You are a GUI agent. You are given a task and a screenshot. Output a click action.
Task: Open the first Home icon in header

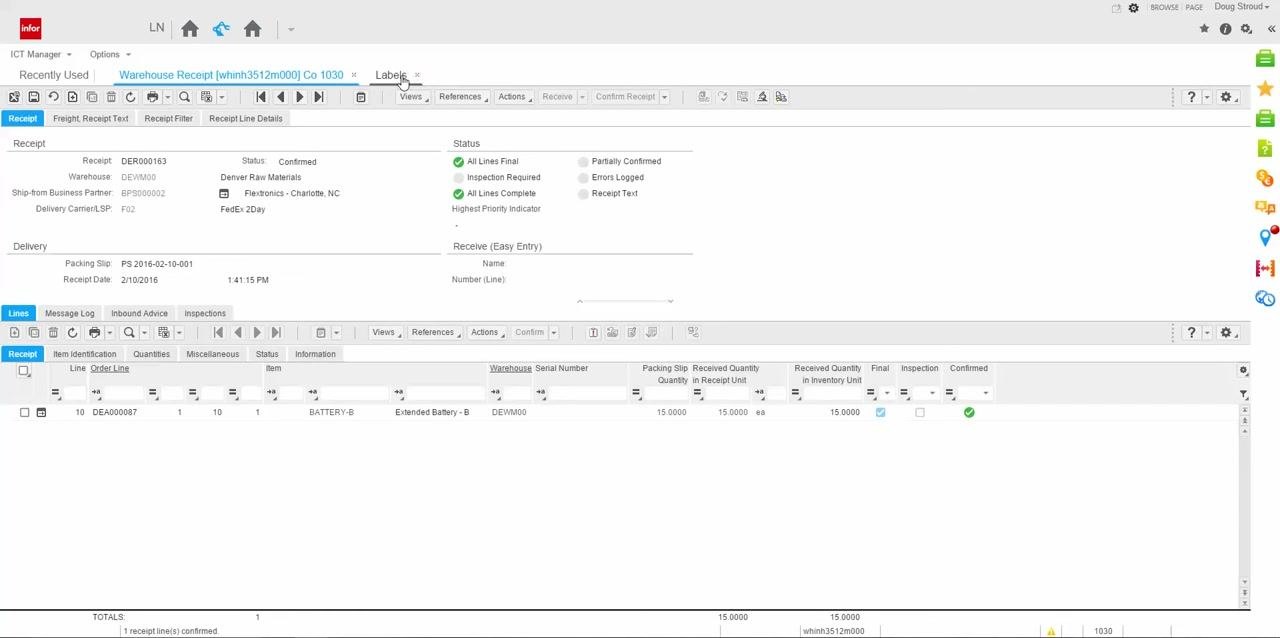190,29
